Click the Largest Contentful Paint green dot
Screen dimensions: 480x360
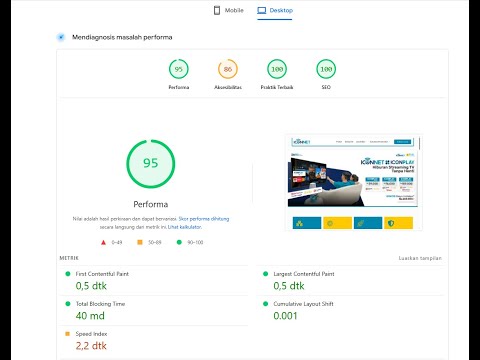click(x=265, y=274)
